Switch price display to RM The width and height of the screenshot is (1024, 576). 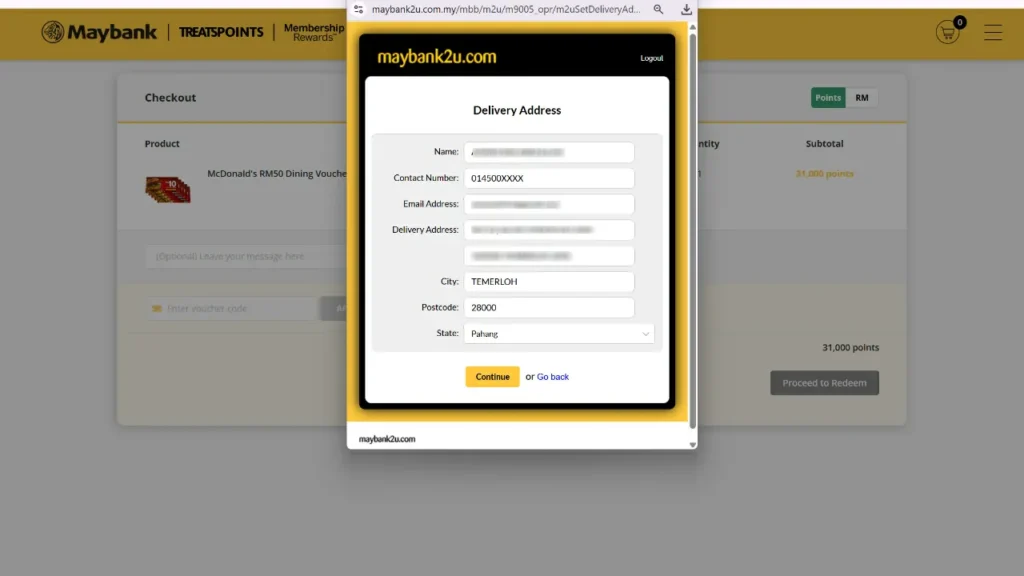tap(862, 98)
